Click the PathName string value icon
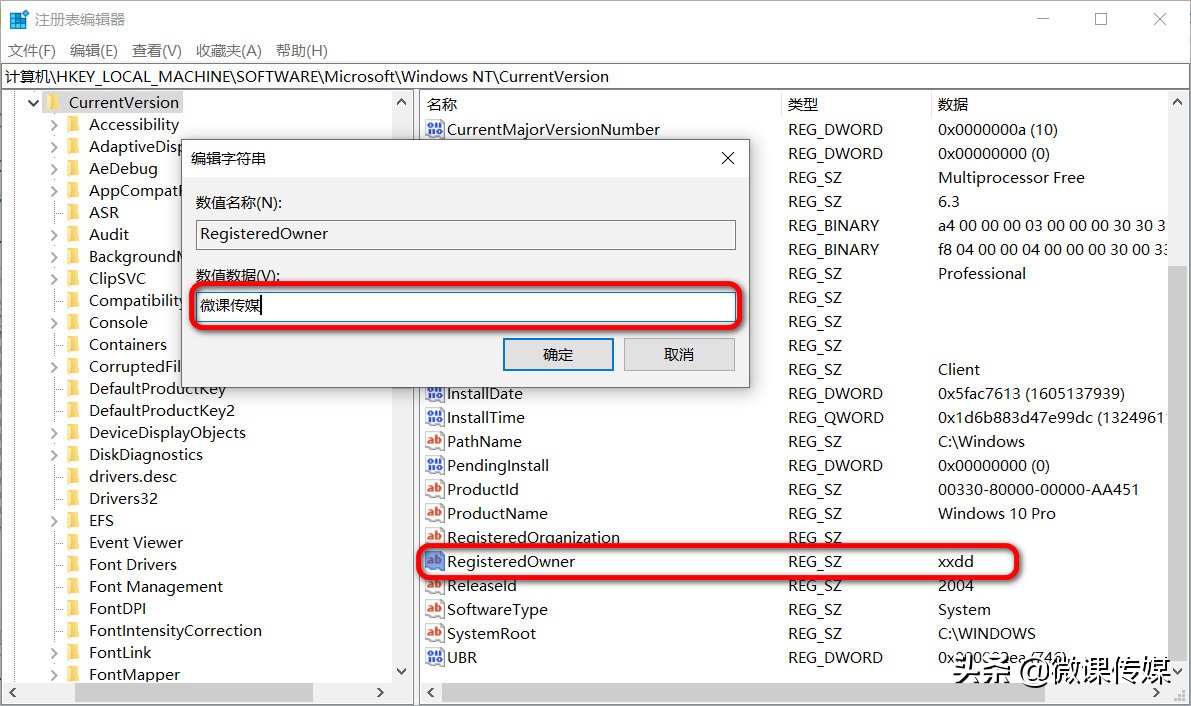Image resolution: width=1191 pixels, height=706 pixels. 434,442
